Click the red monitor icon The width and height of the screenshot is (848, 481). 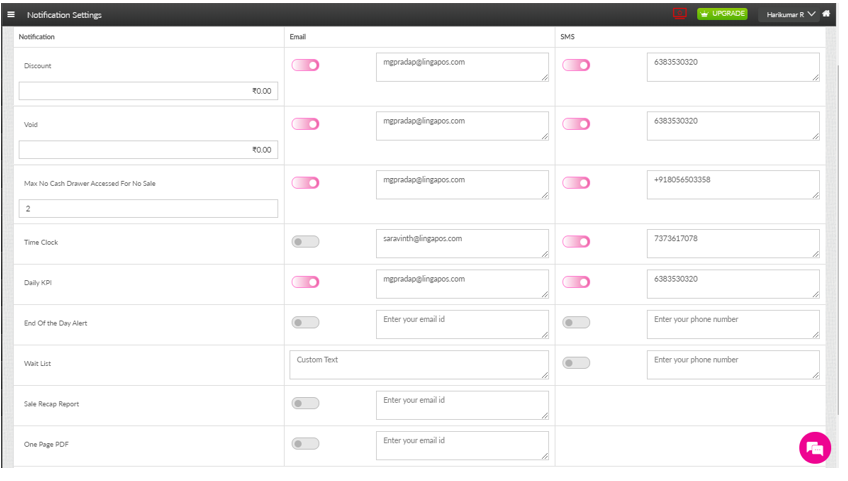click(680, 14)
